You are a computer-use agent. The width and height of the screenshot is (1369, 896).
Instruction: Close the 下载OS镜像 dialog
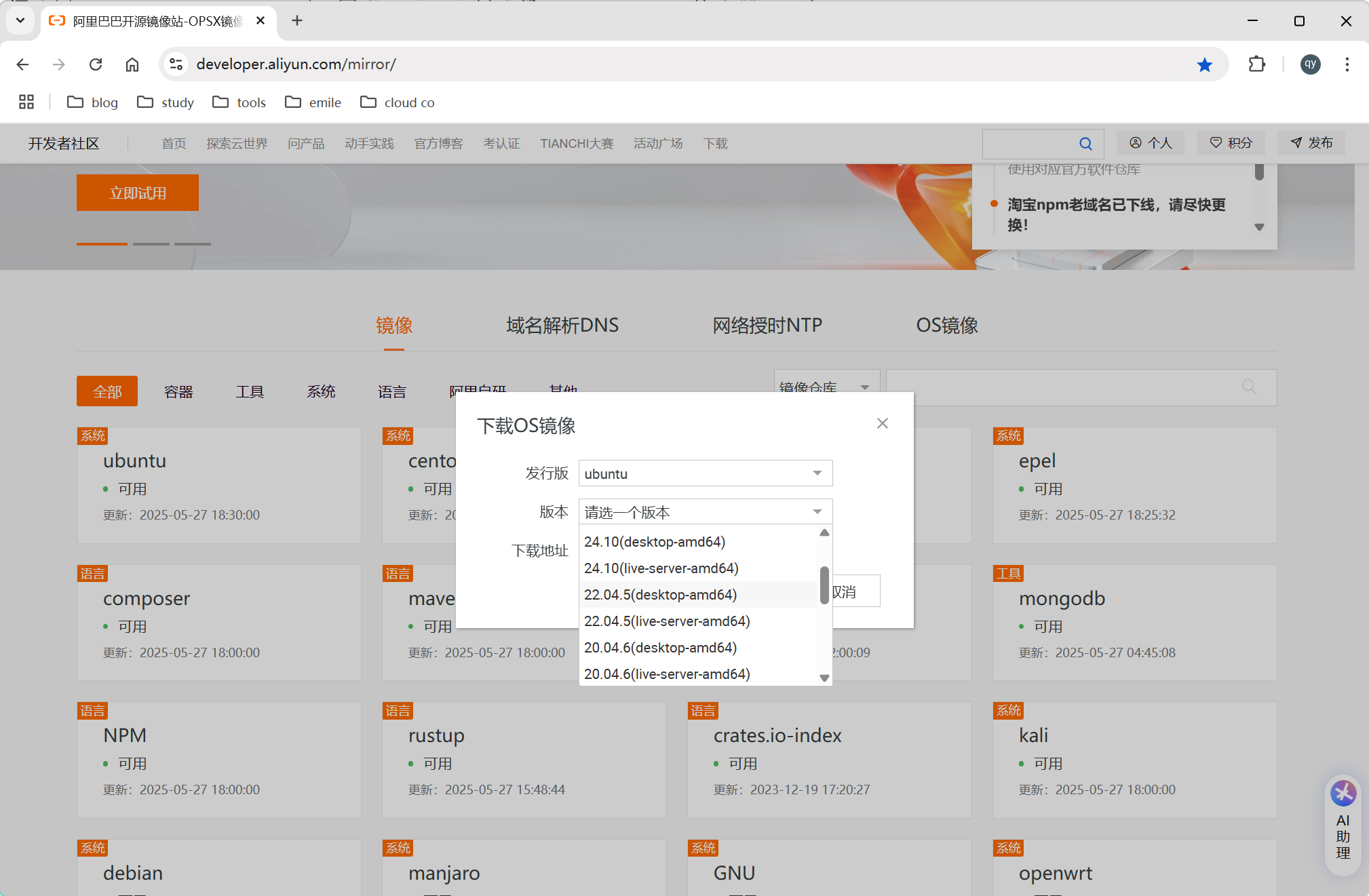[882, 423]
